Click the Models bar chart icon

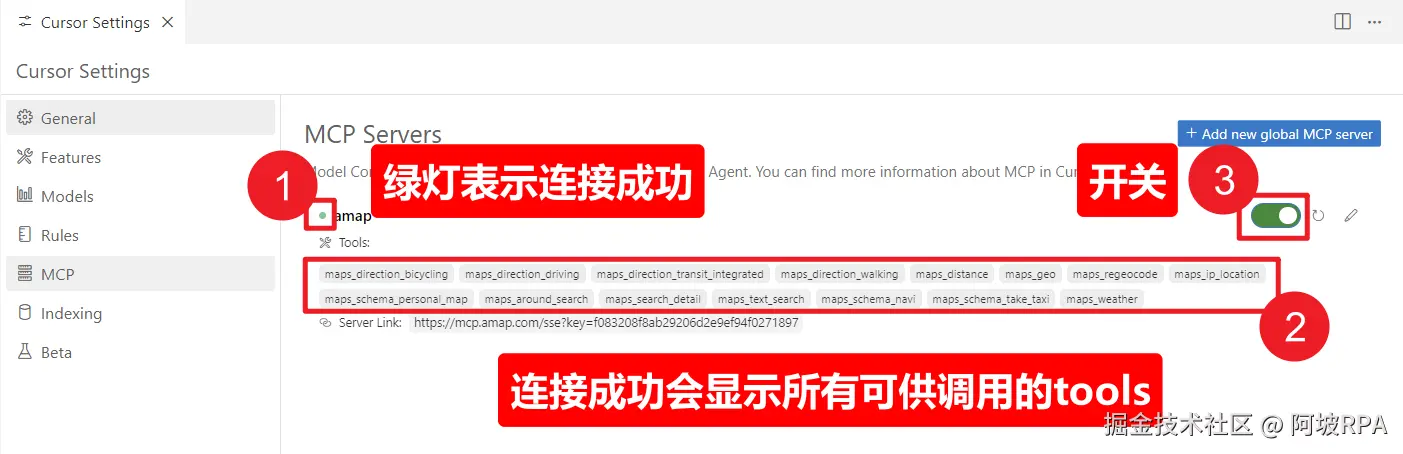pyautogui.click(x=25, y=196)
